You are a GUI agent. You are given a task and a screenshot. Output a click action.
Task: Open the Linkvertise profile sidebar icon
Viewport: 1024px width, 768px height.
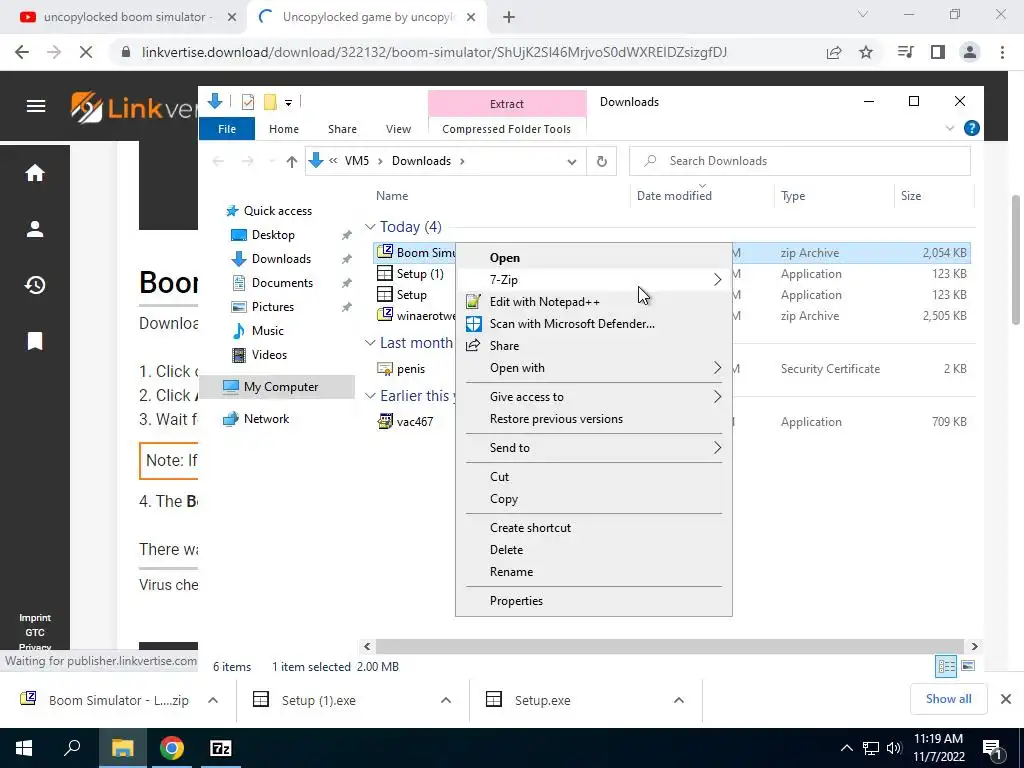(35, 229)
